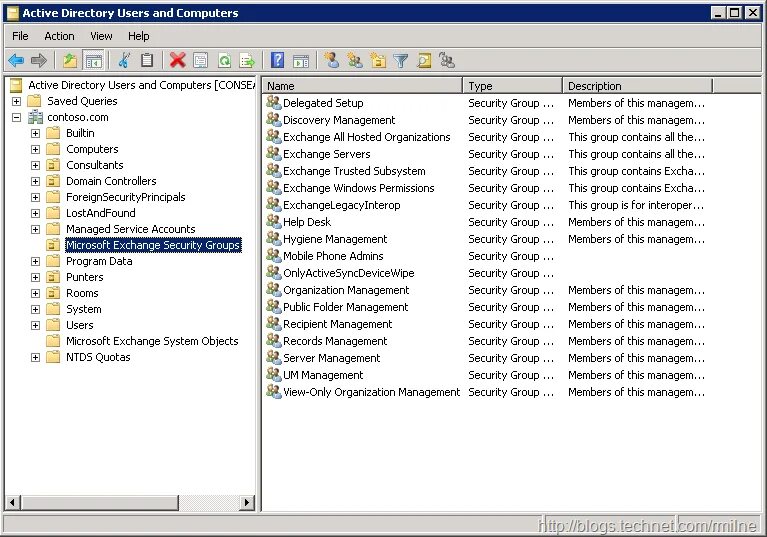Expand the Builtin container

35,134
